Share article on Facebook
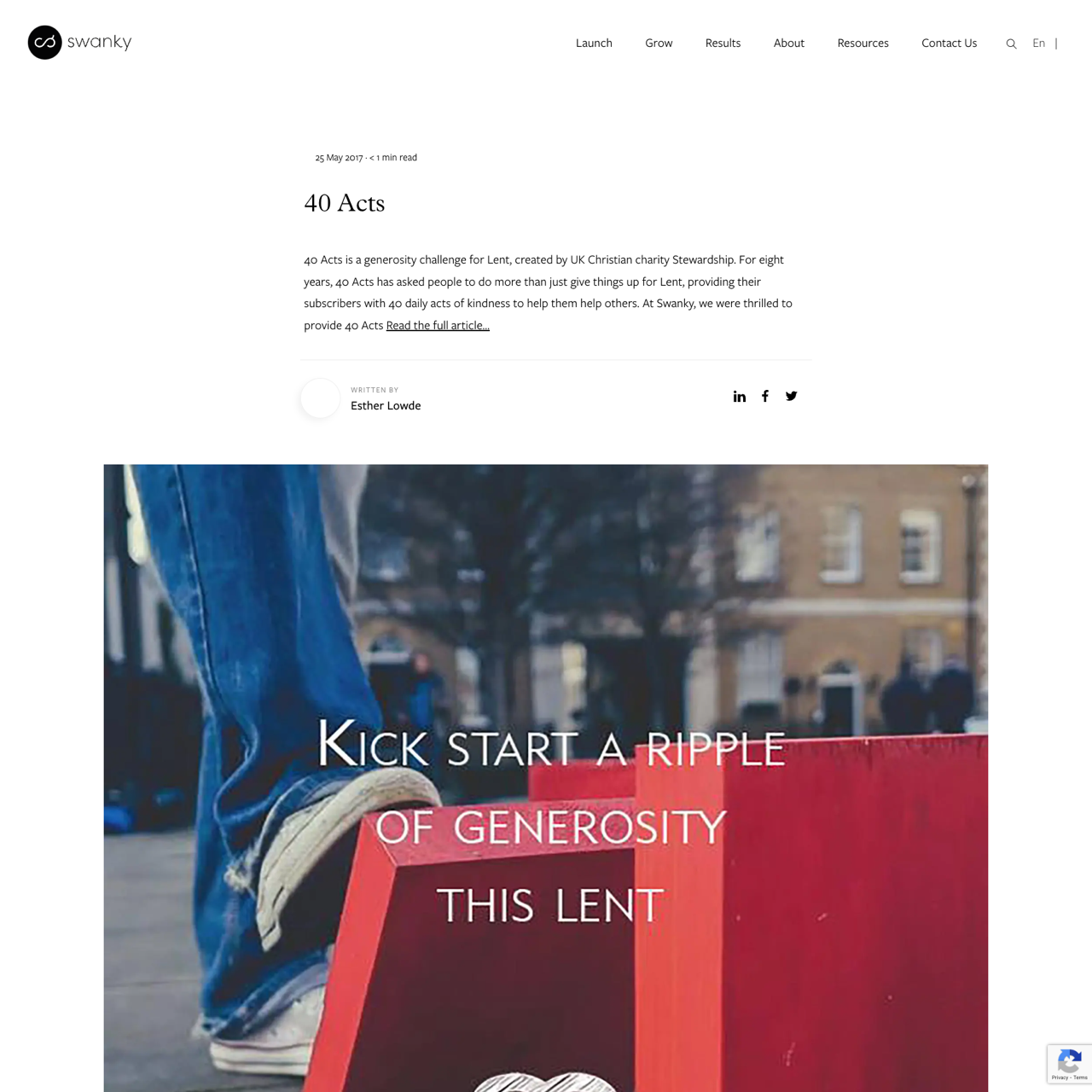The image size is (1092, 1092). pyautogui.click(x=765, y=396)
